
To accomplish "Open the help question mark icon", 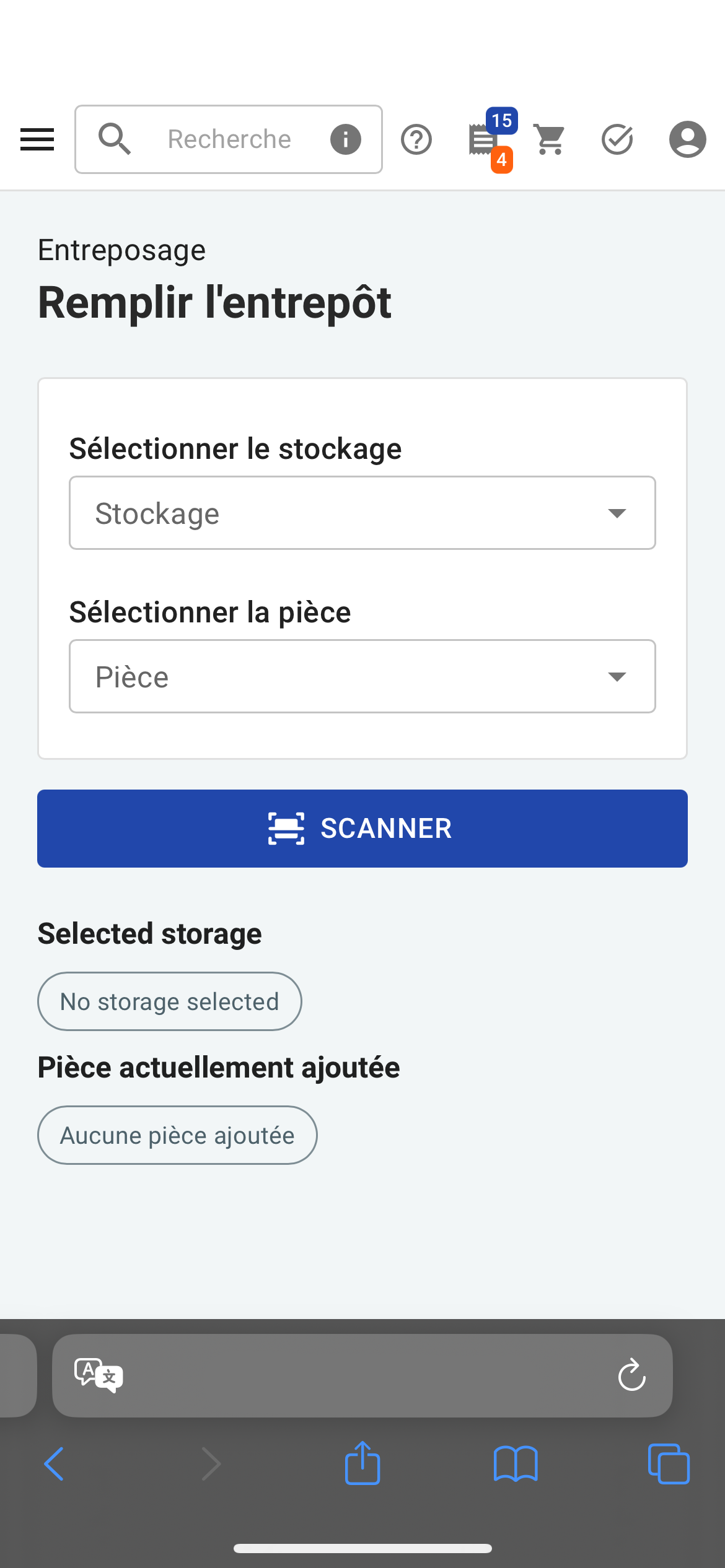I will coord(416,139).
